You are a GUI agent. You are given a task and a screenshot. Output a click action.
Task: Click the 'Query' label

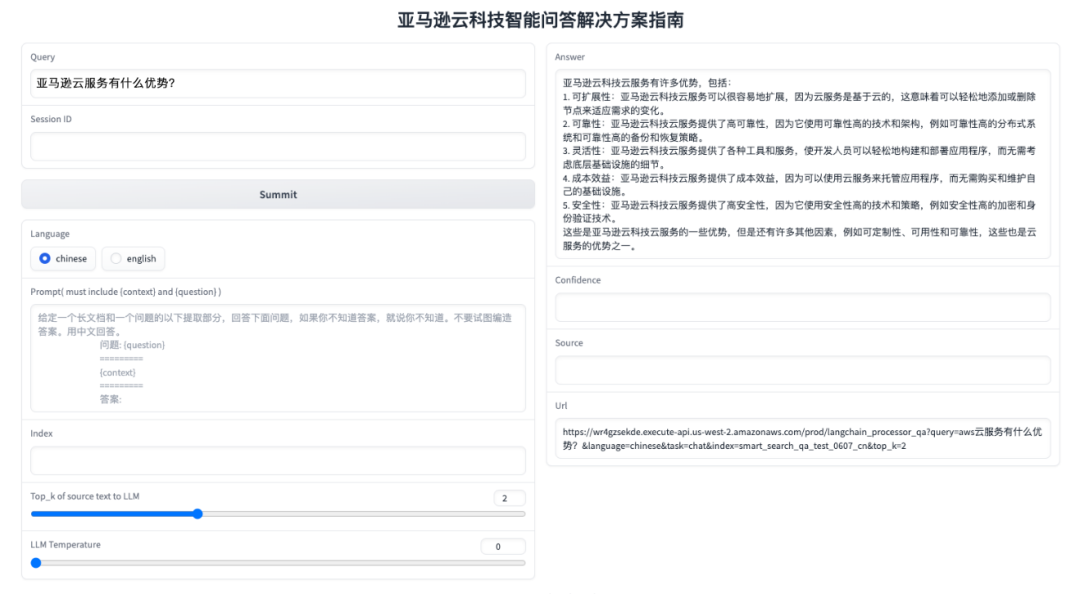click(43, 57)
